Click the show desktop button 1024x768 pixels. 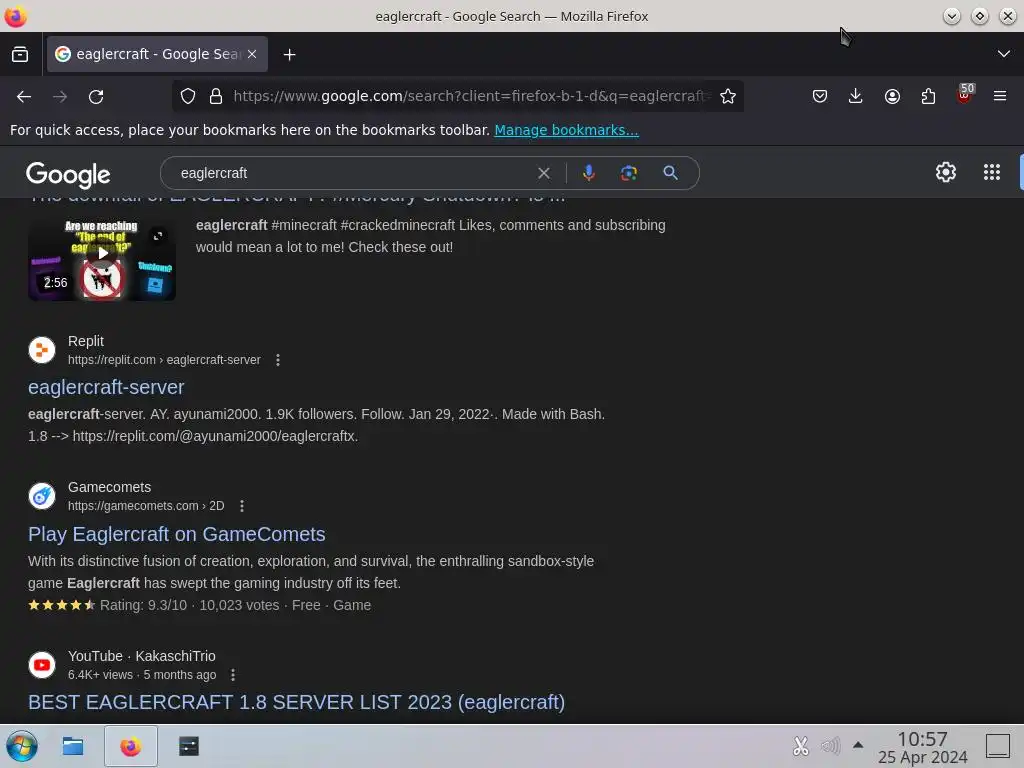(998, 746)
